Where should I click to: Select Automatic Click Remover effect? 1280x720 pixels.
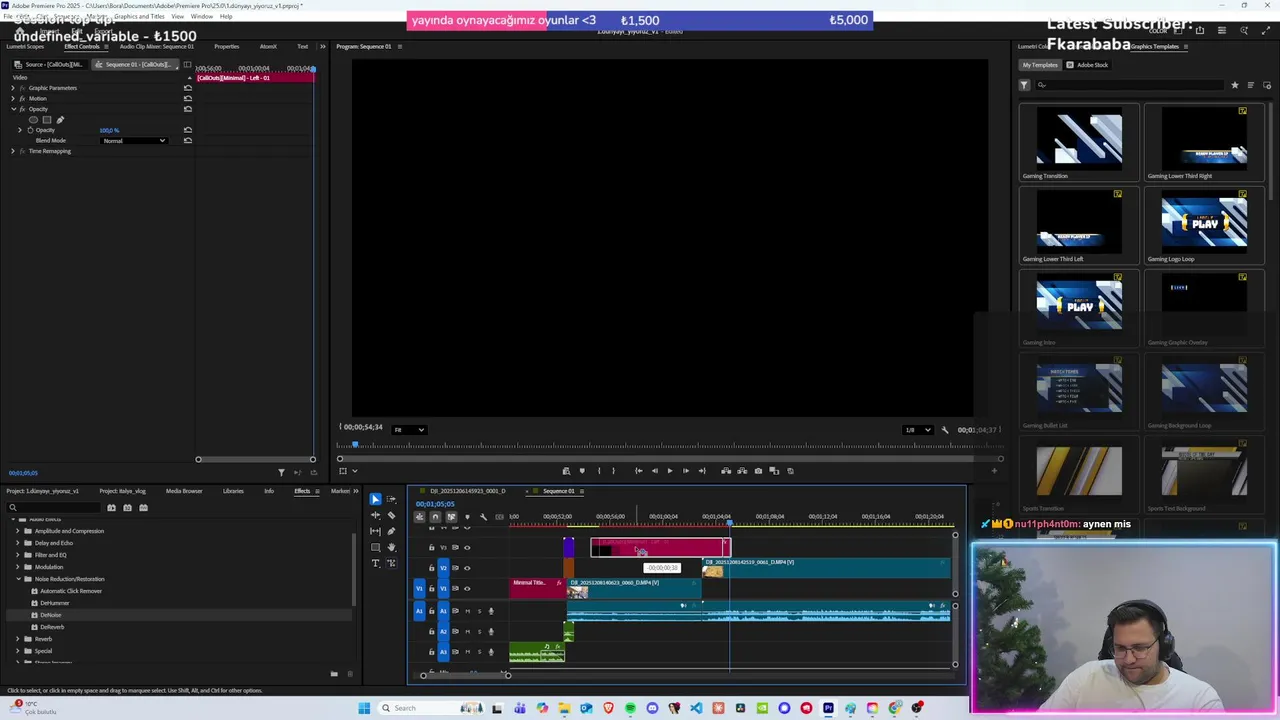(70, 591)
